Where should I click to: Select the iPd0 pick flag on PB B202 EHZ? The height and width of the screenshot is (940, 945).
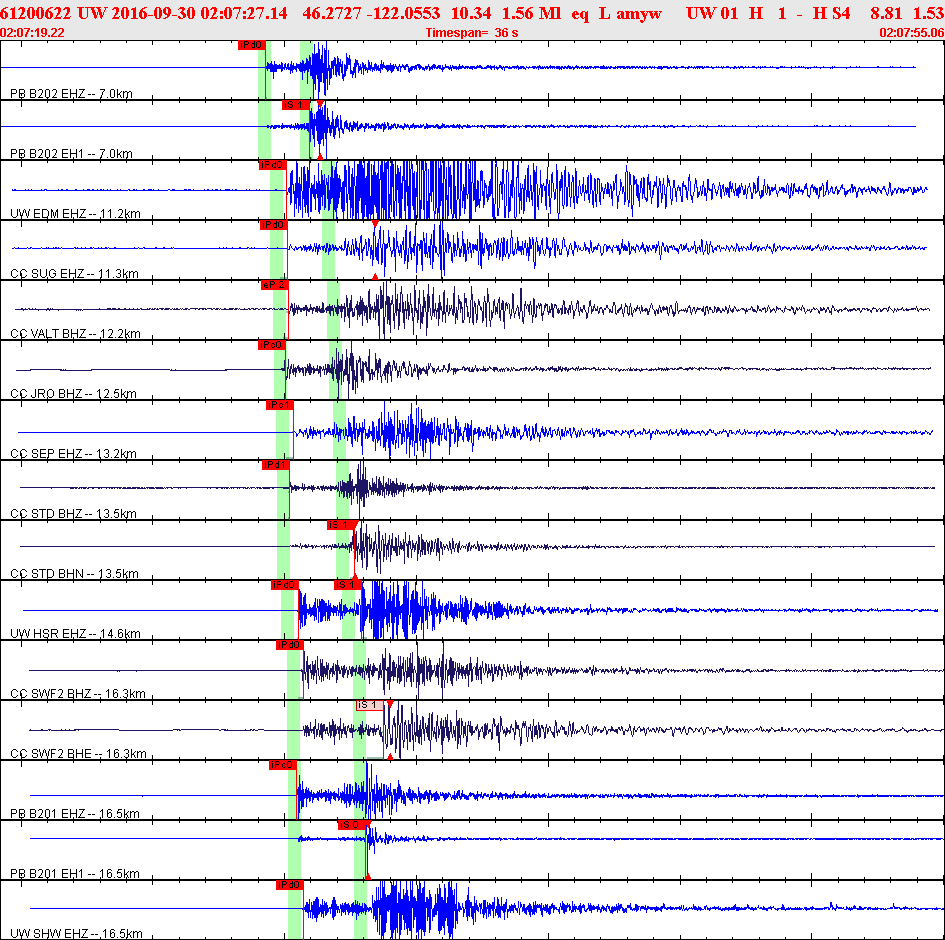[x=251, y=45]
